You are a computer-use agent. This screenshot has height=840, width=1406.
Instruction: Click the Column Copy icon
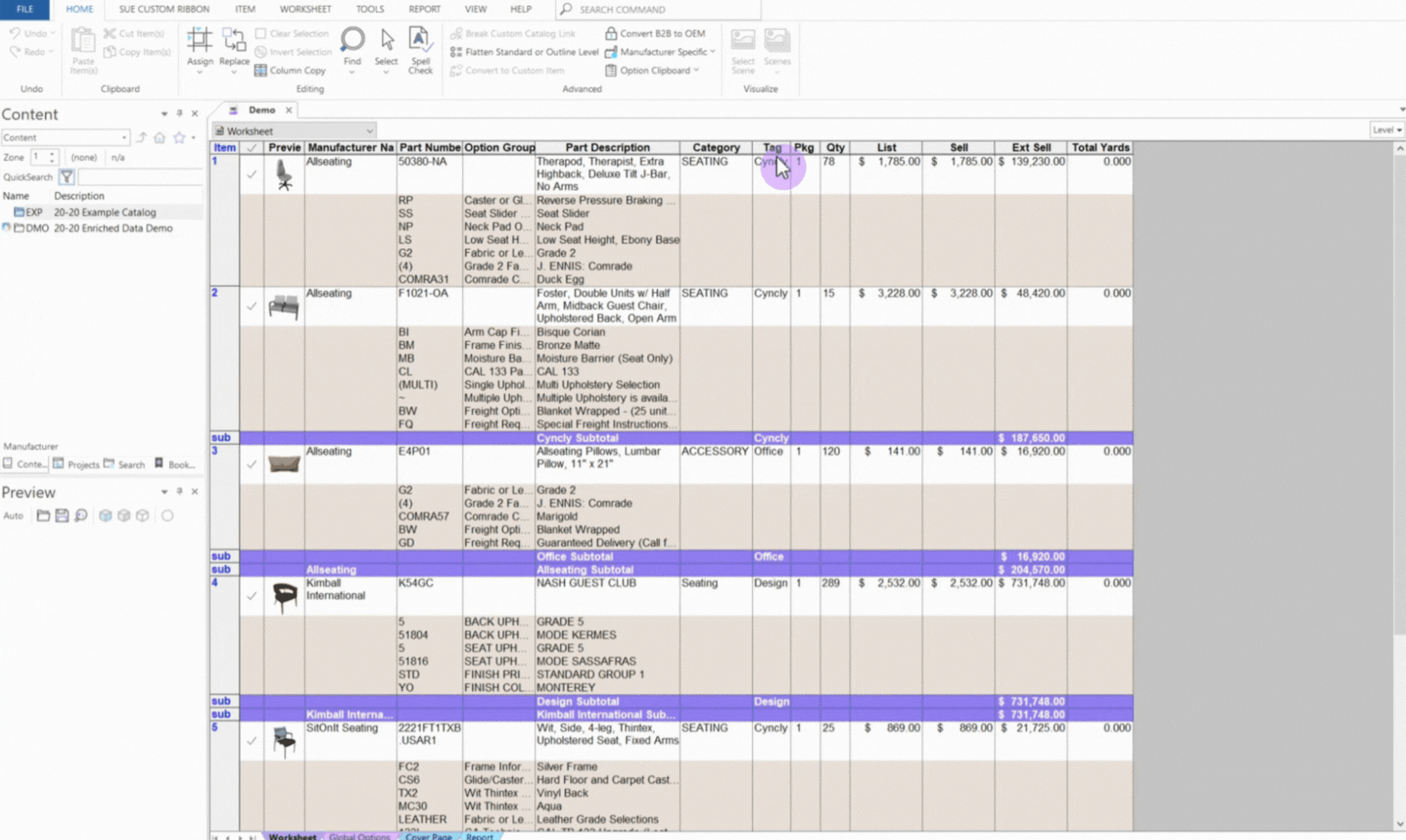click(x=262, y=70)
